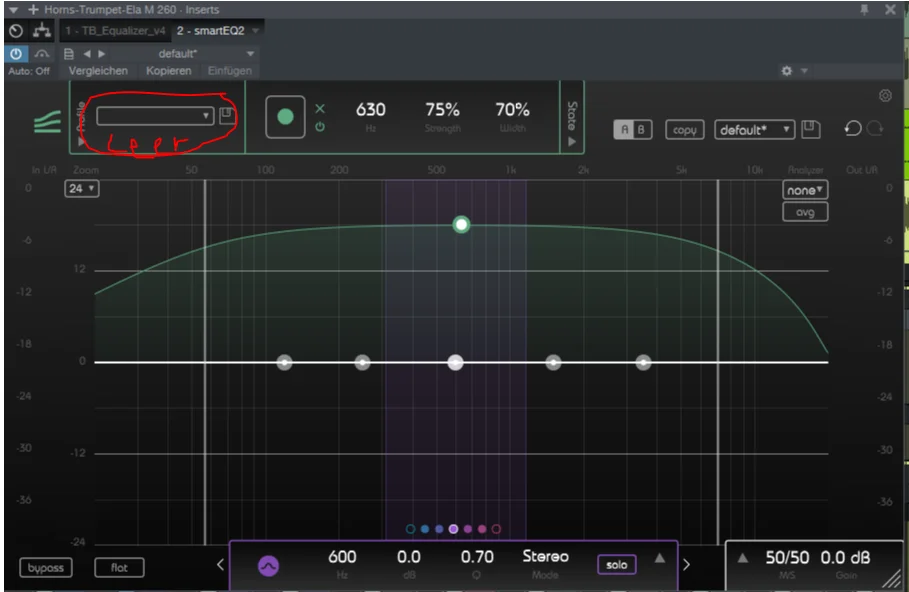
Task: Click the sonible wave logo
Action: point(48,122)
